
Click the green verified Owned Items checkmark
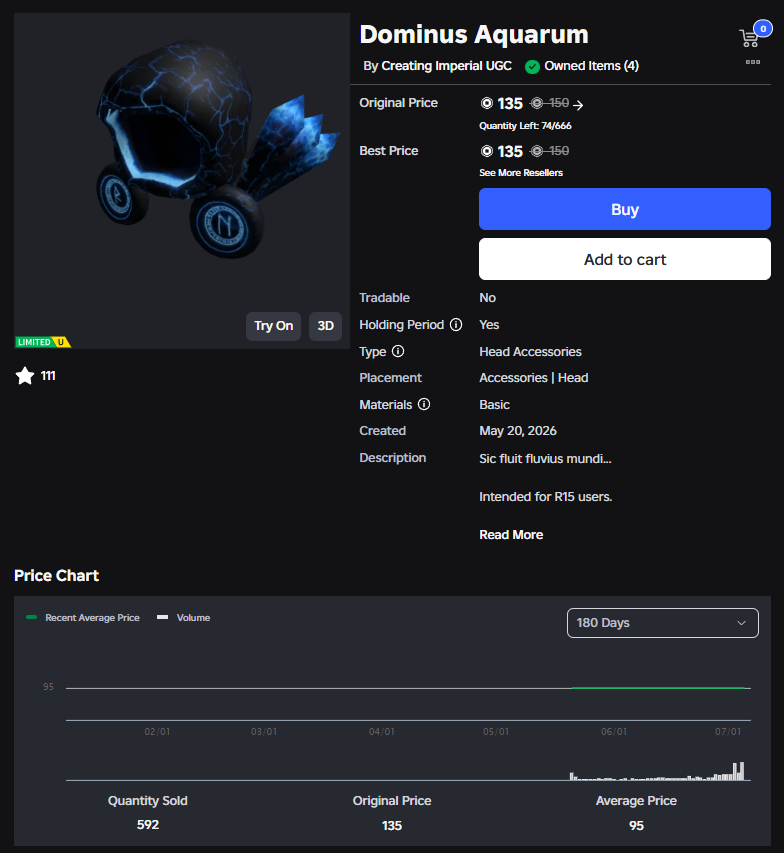tap(532, 66)
